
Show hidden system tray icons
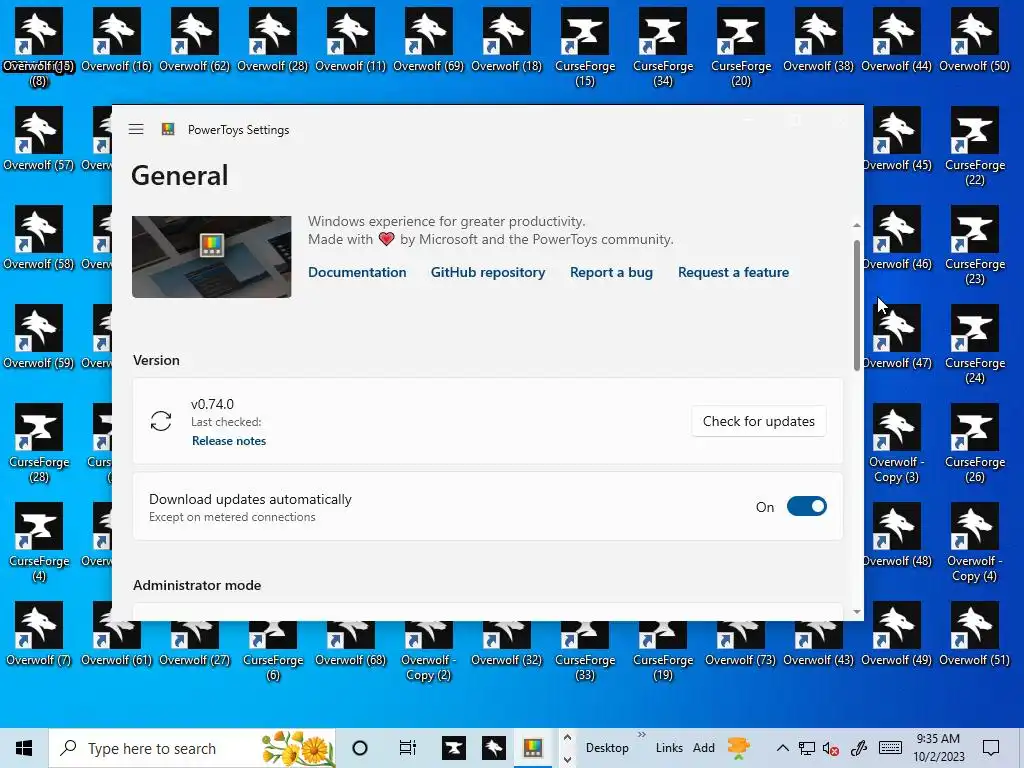coord(782,748)
